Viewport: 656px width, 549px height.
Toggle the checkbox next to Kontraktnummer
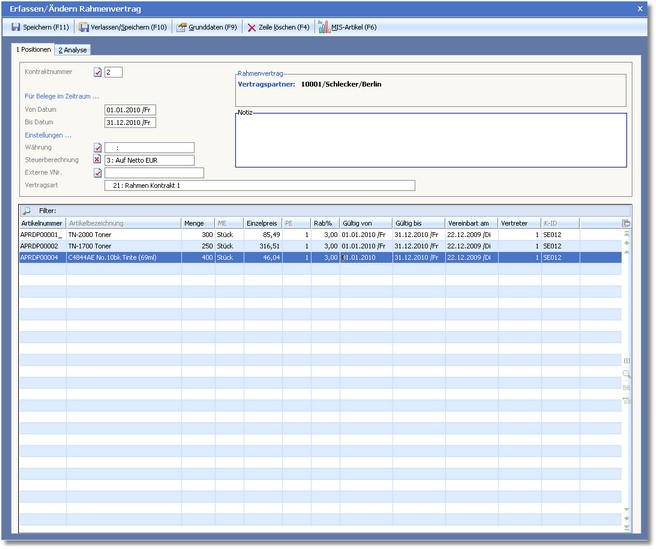pyautogui.click(x=98, y=73)
